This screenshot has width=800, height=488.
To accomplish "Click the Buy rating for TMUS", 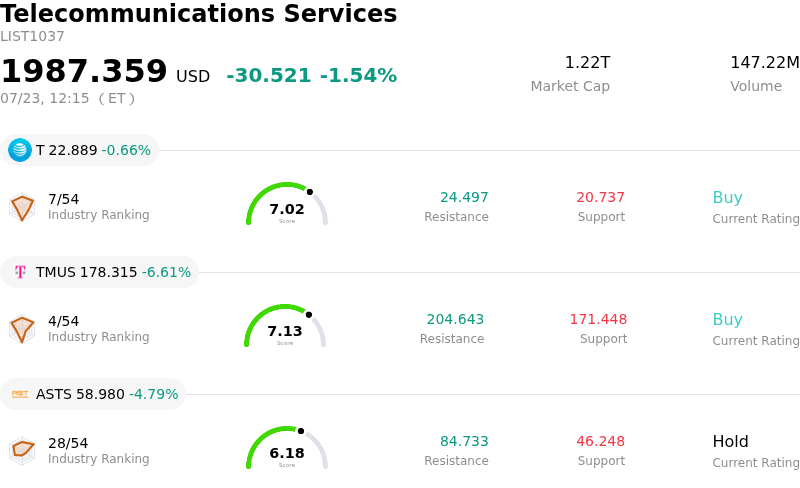I will (728, 320).
